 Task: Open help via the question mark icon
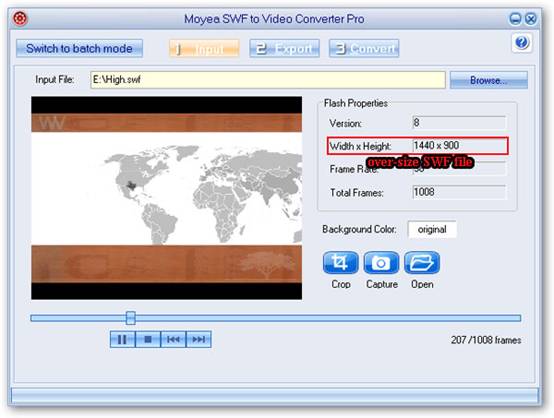point(522,43)
